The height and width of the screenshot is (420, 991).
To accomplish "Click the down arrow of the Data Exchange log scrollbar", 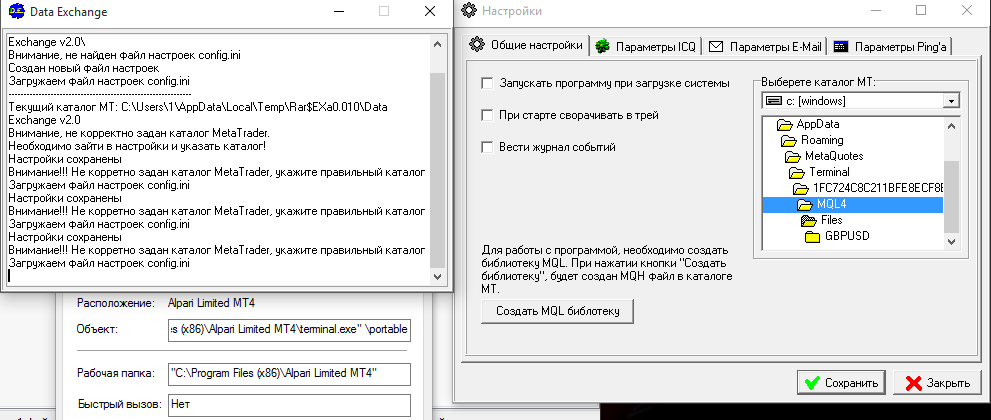I will (x=437, y=276).
